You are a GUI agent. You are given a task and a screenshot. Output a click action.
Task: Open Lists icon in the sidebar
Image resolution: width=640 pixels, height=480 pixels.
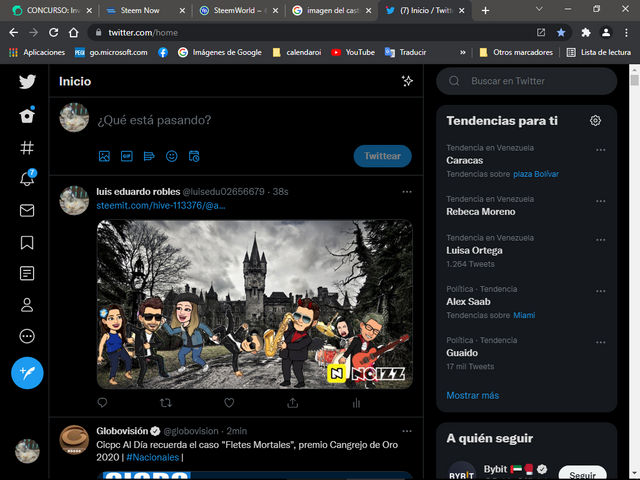[27, 273]
